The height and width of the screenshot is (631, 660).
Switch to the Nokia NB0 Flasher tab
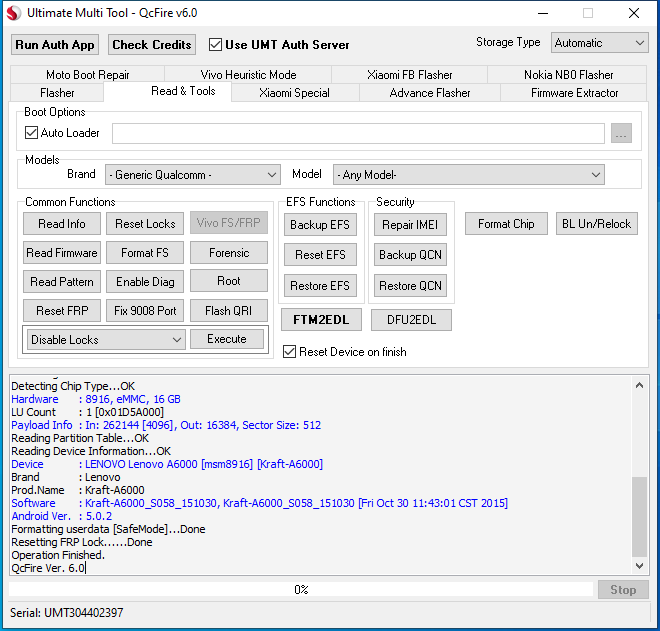(568, 75)
